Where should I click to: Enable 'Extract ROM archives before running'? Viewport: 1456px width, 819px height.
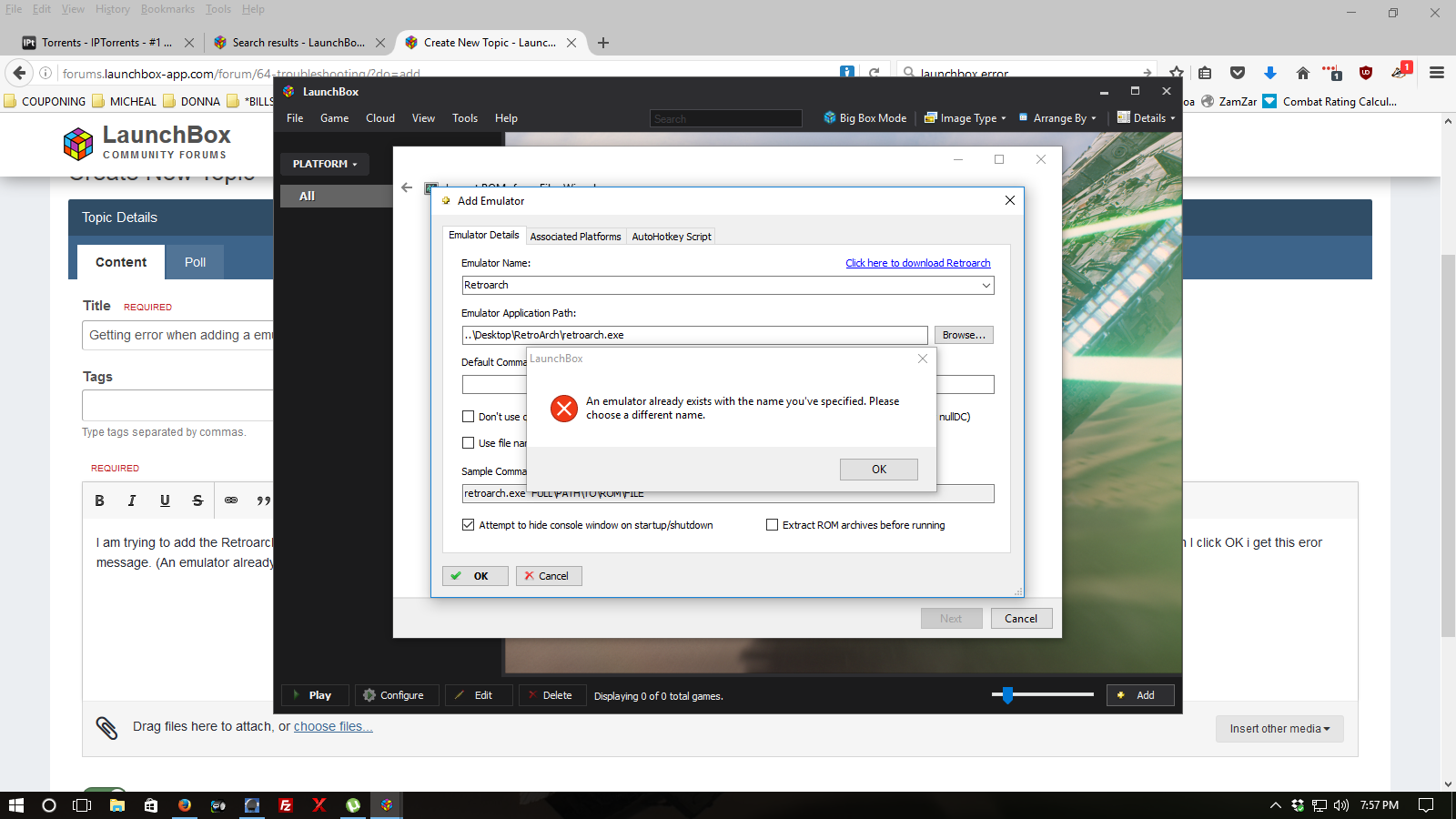click(772, 525)
